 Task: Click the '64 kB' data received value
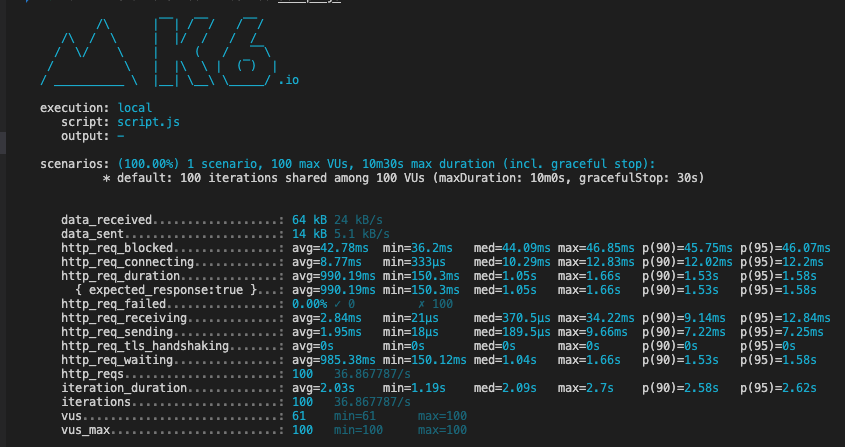pos(309,220)
